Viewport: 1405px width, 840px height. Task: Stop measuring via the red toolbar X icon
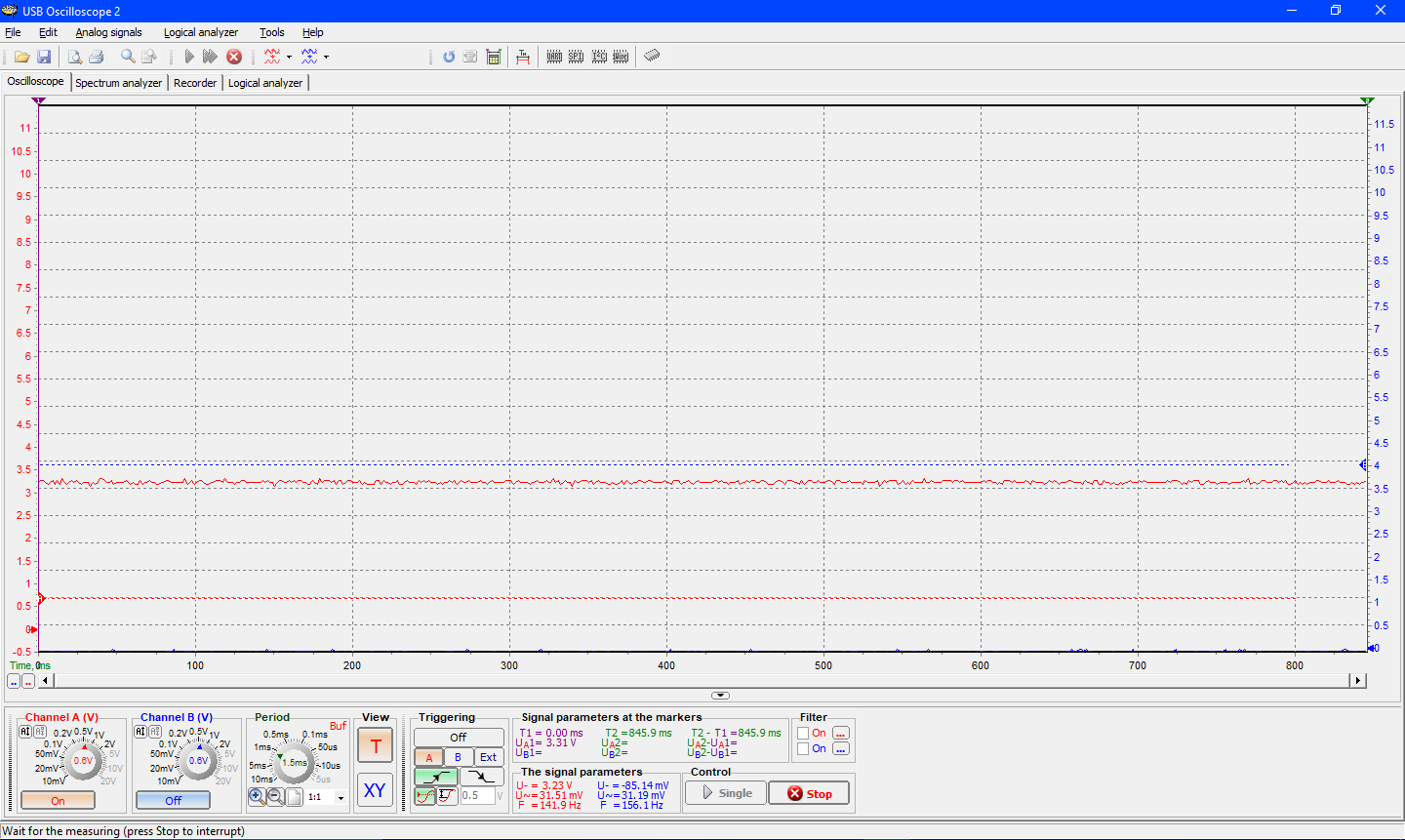pyautogui.click(x=234, y=57)
